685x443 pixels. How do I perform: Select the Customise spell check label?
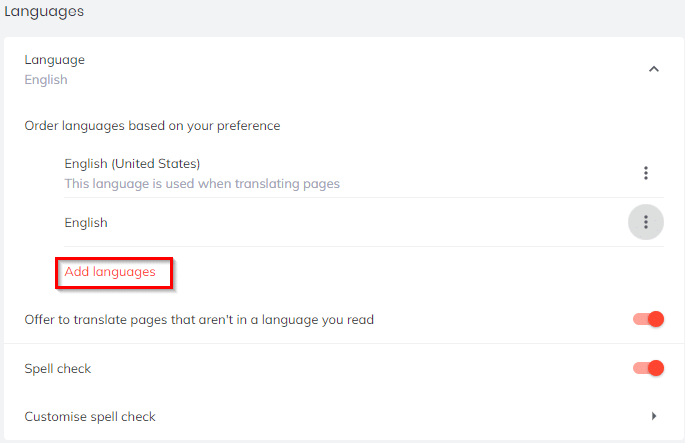click(x=90, y=417)
